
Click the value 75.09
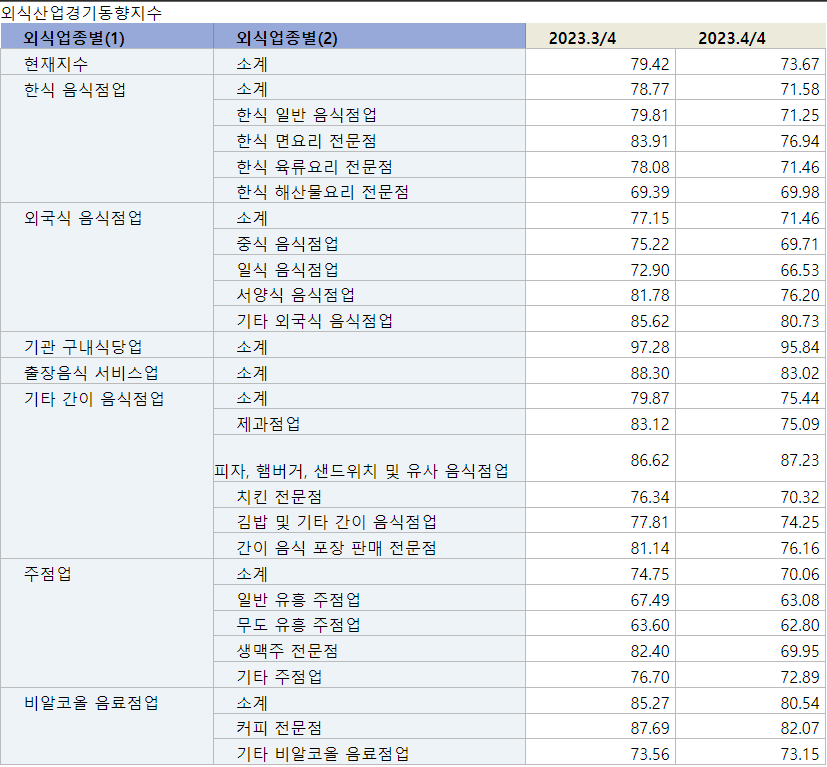click(x=800, y=424)
